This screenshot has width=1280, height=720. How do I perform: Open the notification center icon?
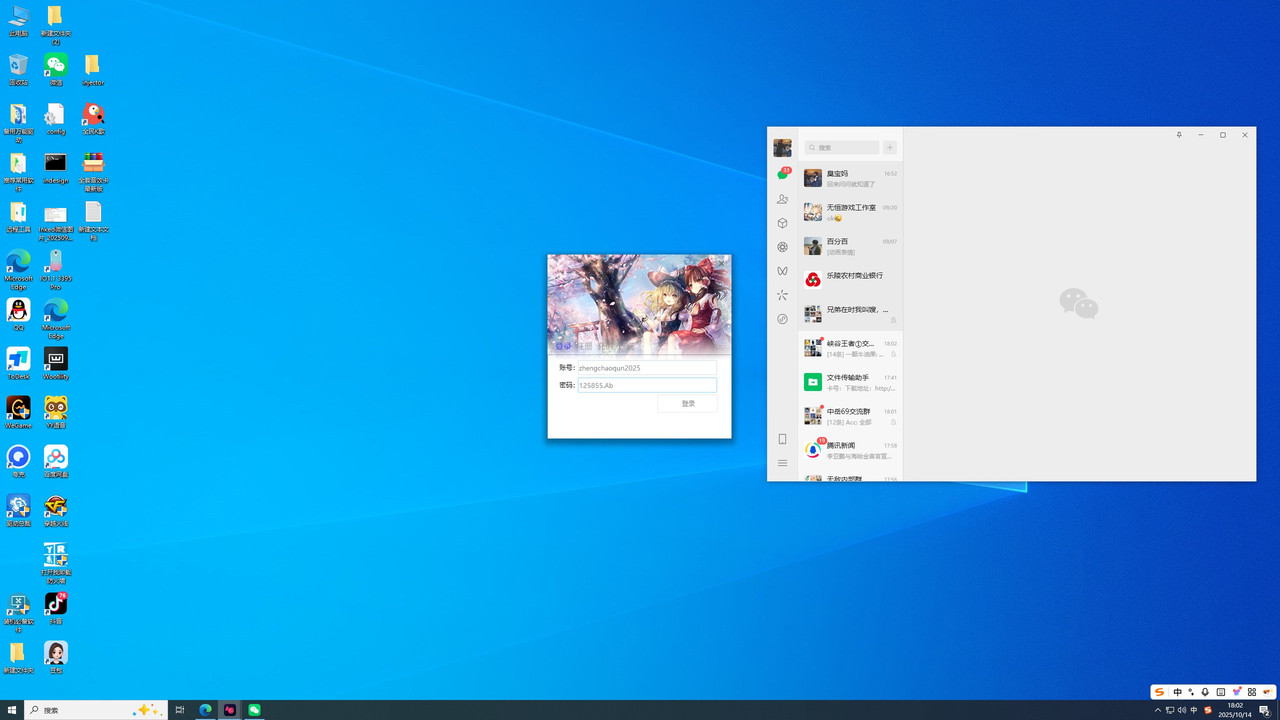pyautogui.click(x=1264, y=710)
